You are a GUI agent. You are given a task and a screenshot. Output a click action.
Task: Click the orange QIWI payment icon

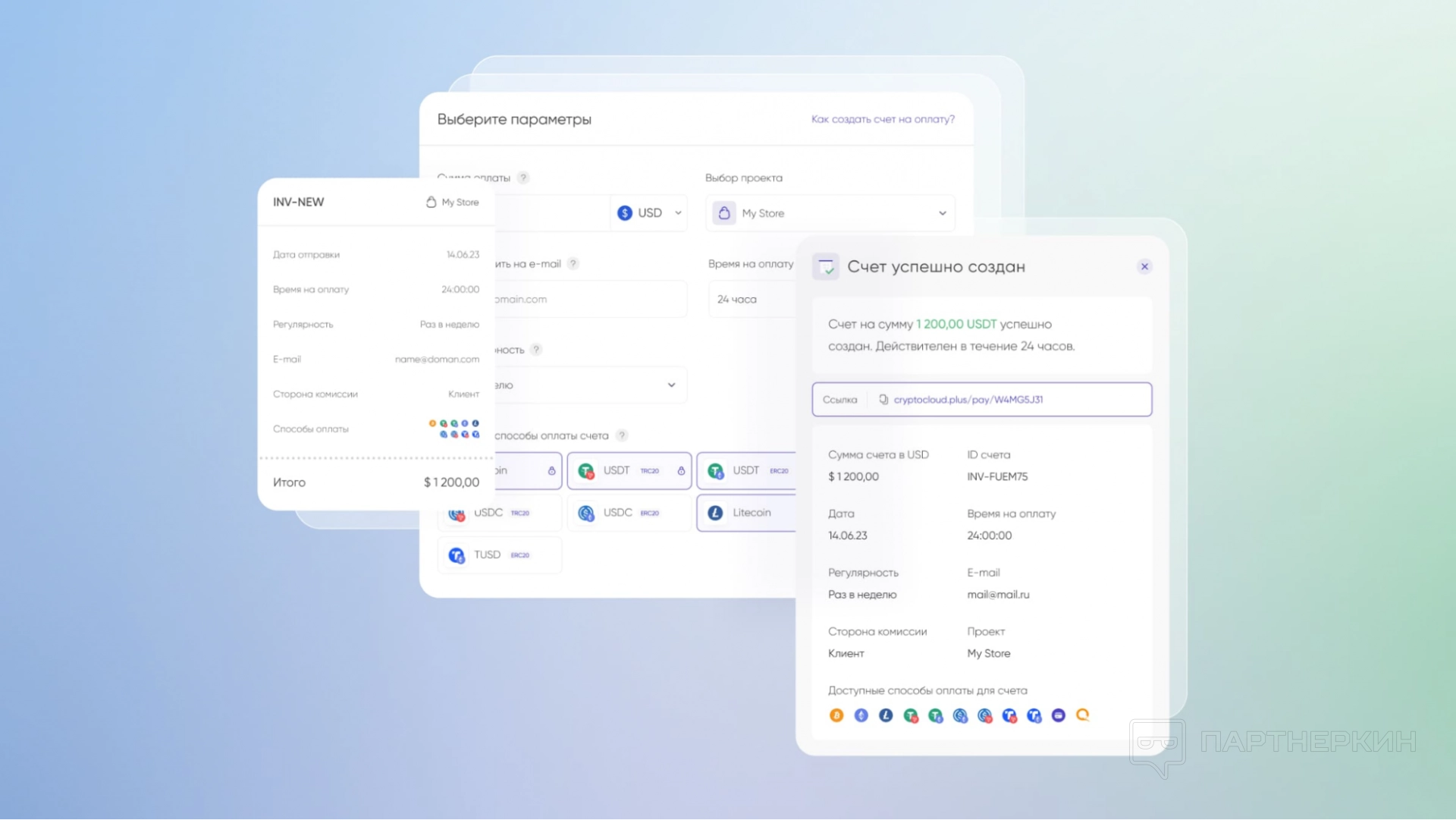(x=1083, y=715)
